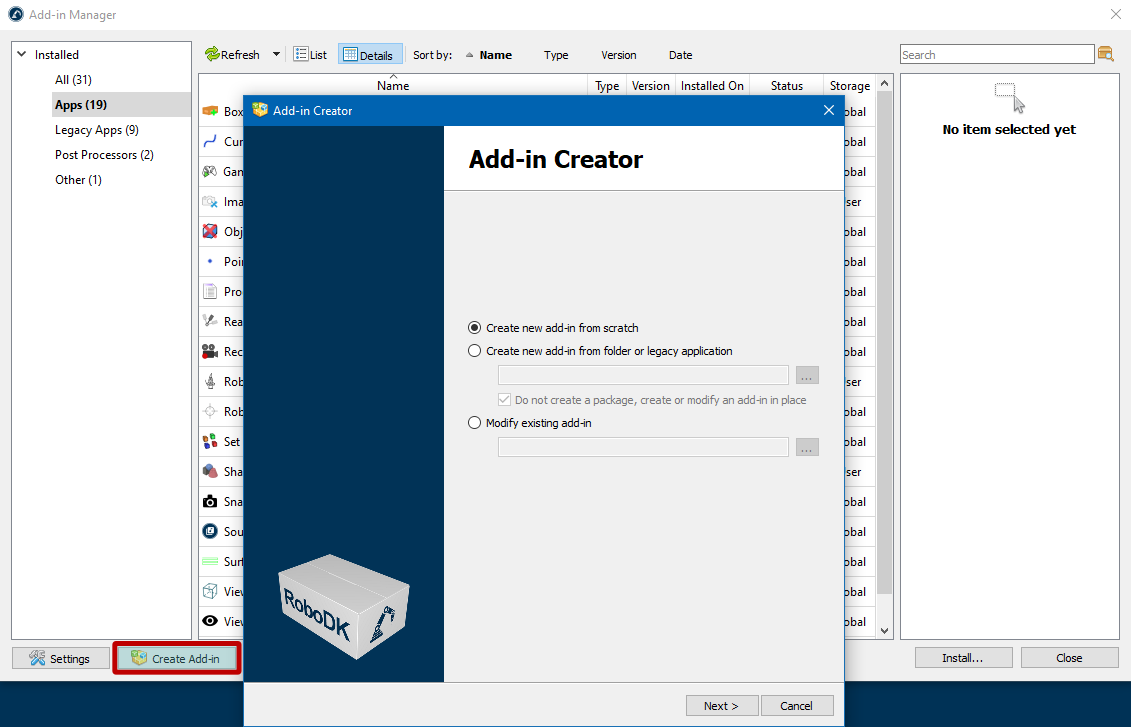
Task: Click the eye icon in the last row
Action: (210, 622)
